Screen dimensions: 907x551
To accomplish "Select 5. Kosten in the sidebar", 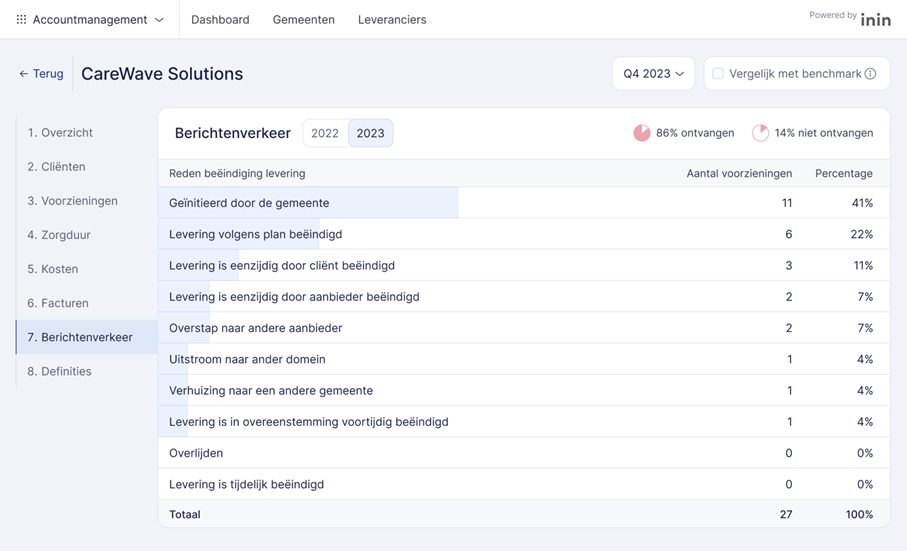I will (x=53, y=269).
